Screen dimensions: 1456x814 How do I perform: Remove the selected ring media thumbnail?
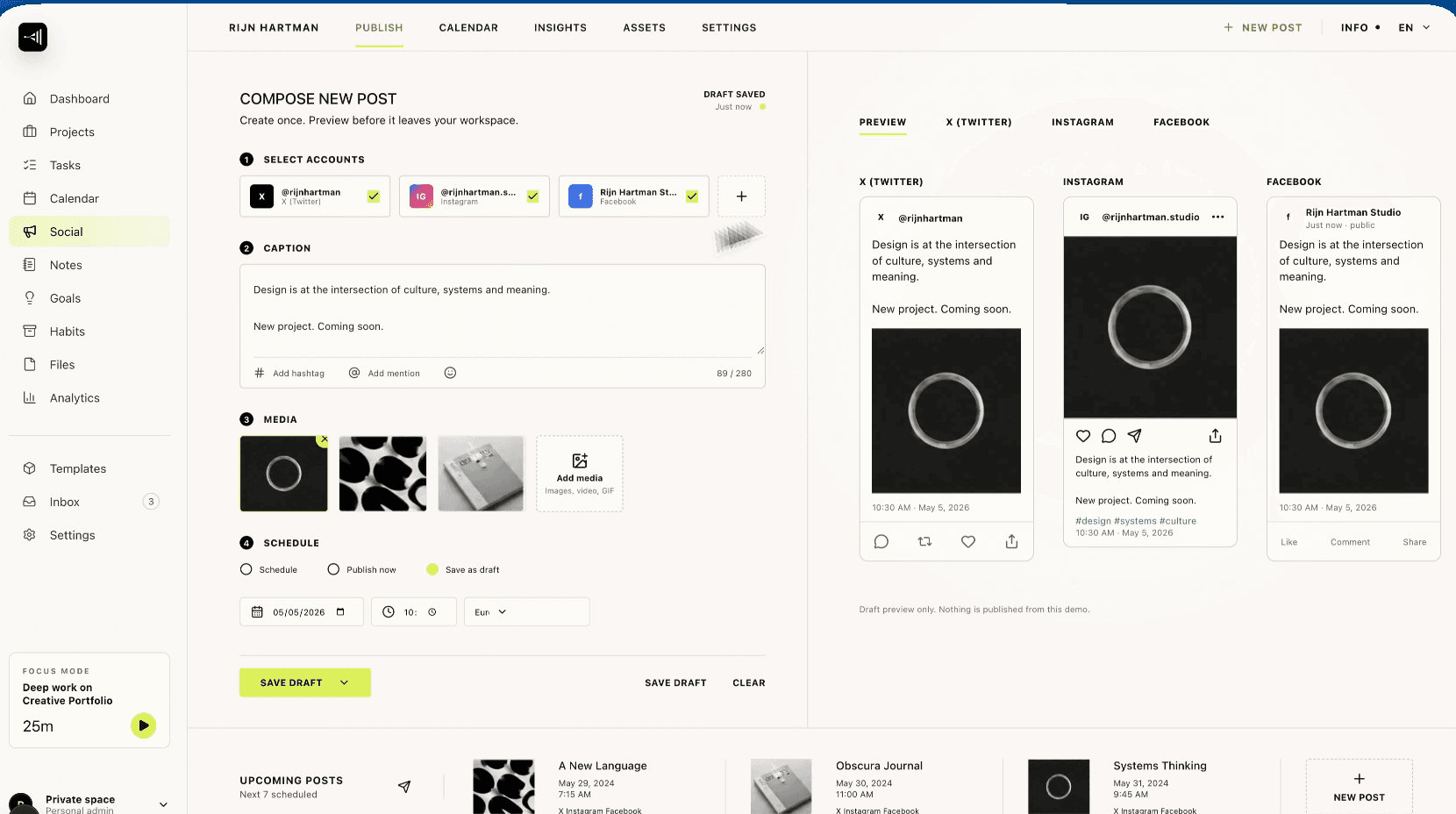tap(324, 439)
